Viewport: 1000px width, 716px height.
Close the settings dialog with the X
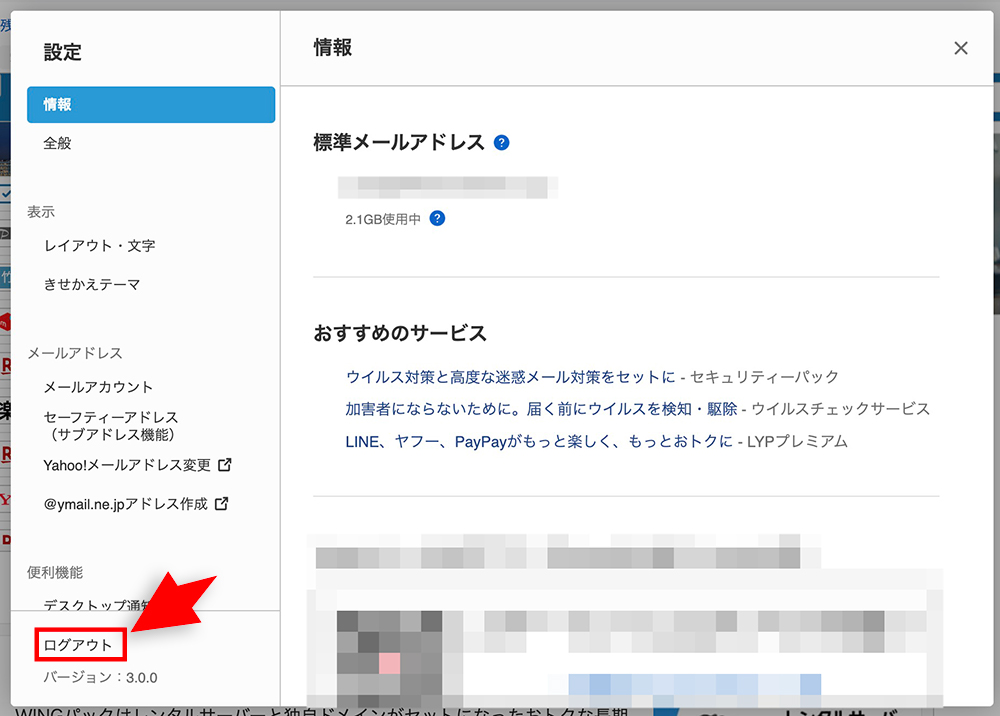coord(960,48)
